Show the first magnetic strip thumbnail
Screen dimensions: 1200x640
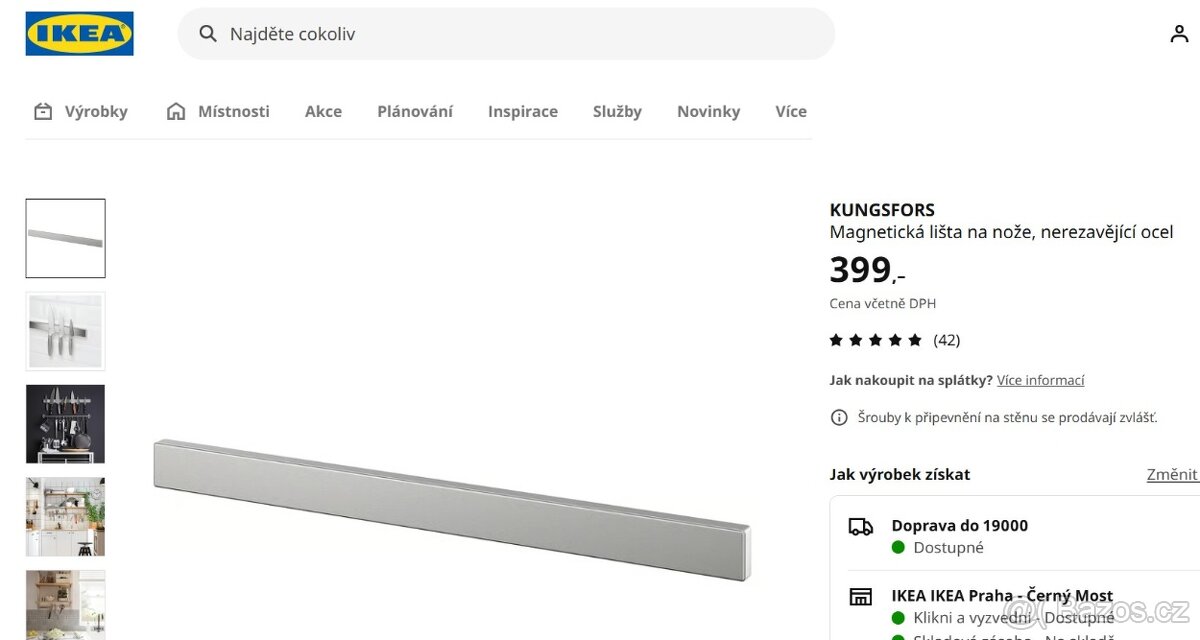pos(65,238)
